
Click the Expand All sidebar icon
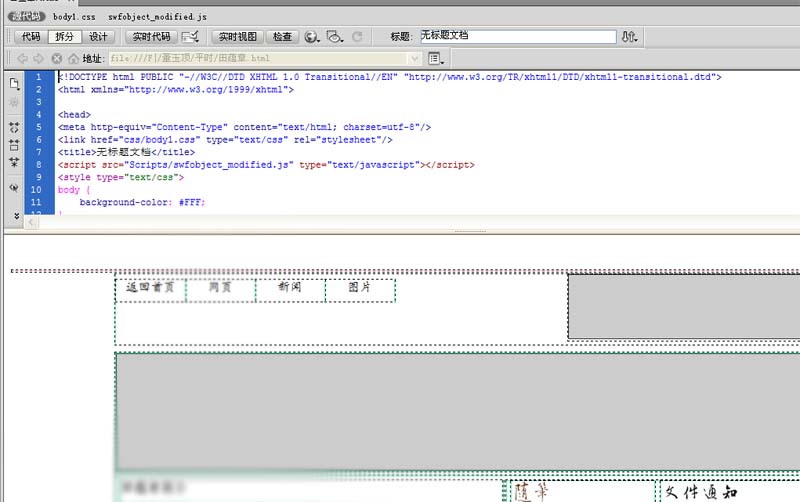[x=14, y=162]
